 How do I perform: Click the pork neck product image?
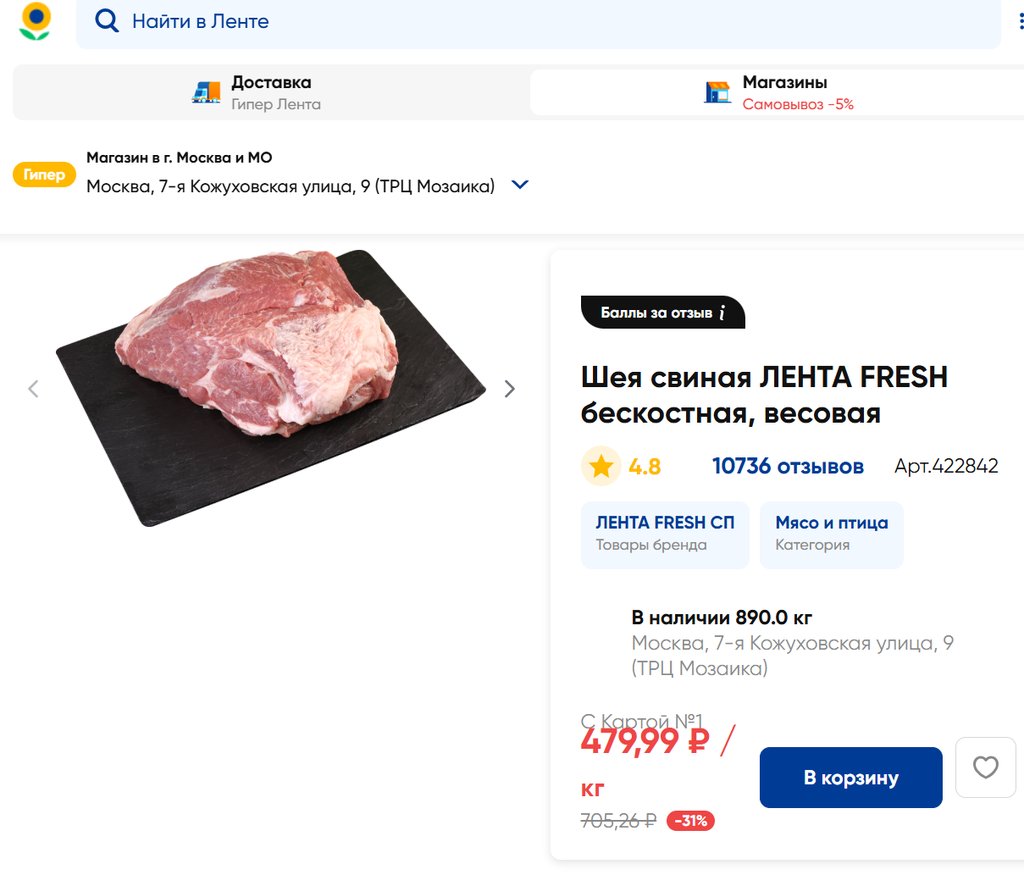click(268, 385)
